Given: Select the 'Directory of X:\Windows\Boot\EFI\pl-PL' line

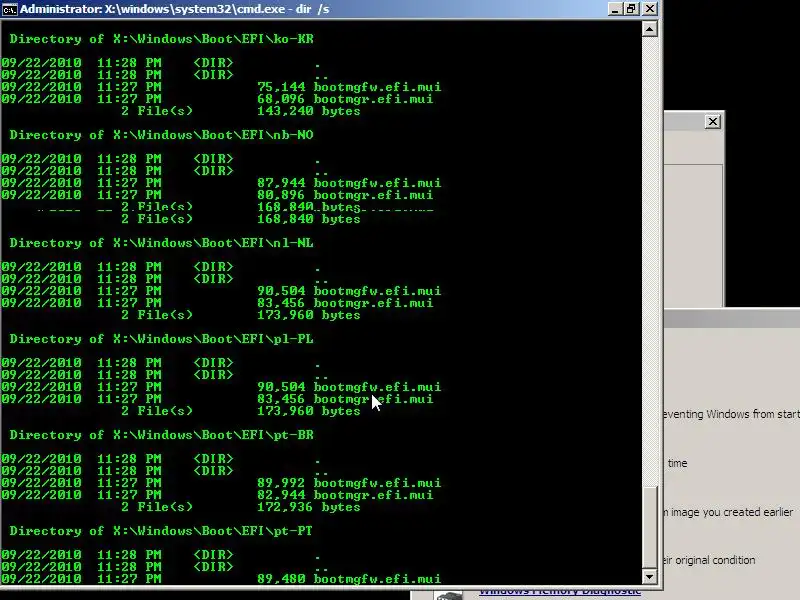Looking at the screenshot, I should coord(161,339).
